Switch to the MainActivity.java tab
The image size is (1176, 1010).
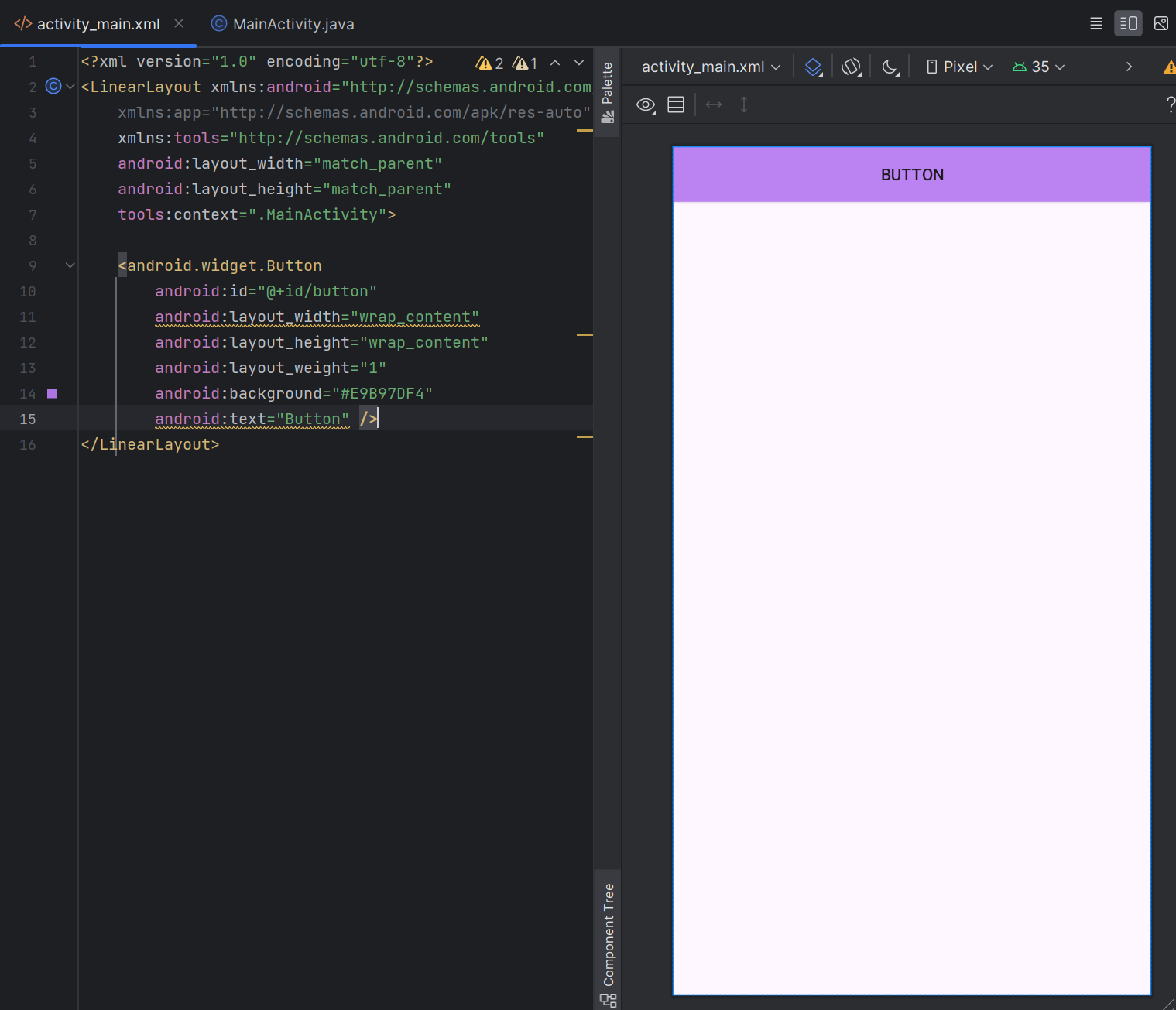coord(283,24)
